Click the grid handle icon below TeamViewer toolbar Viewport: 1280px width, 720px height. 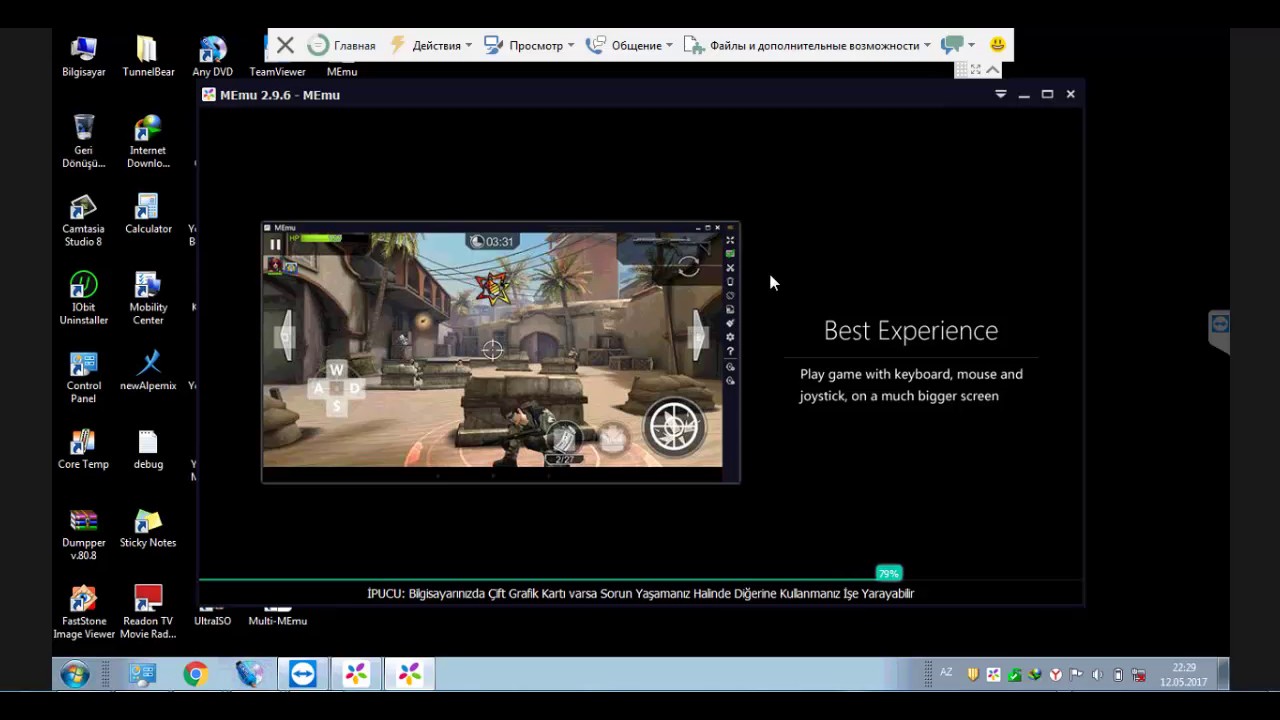[961, 69]
